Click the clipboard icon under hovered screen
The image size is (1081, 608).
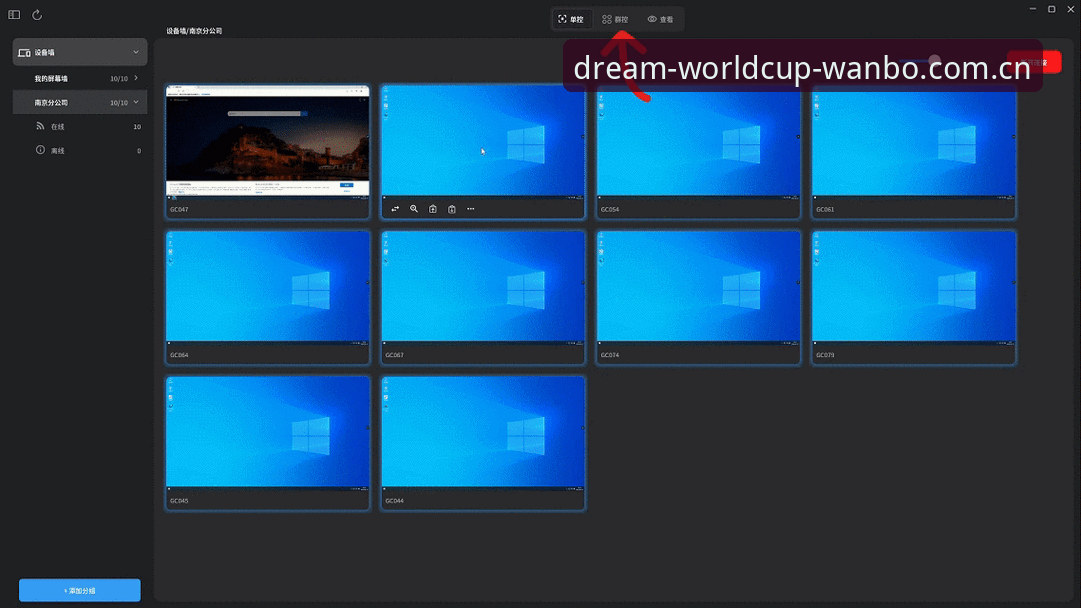click(x=452, y=209)
